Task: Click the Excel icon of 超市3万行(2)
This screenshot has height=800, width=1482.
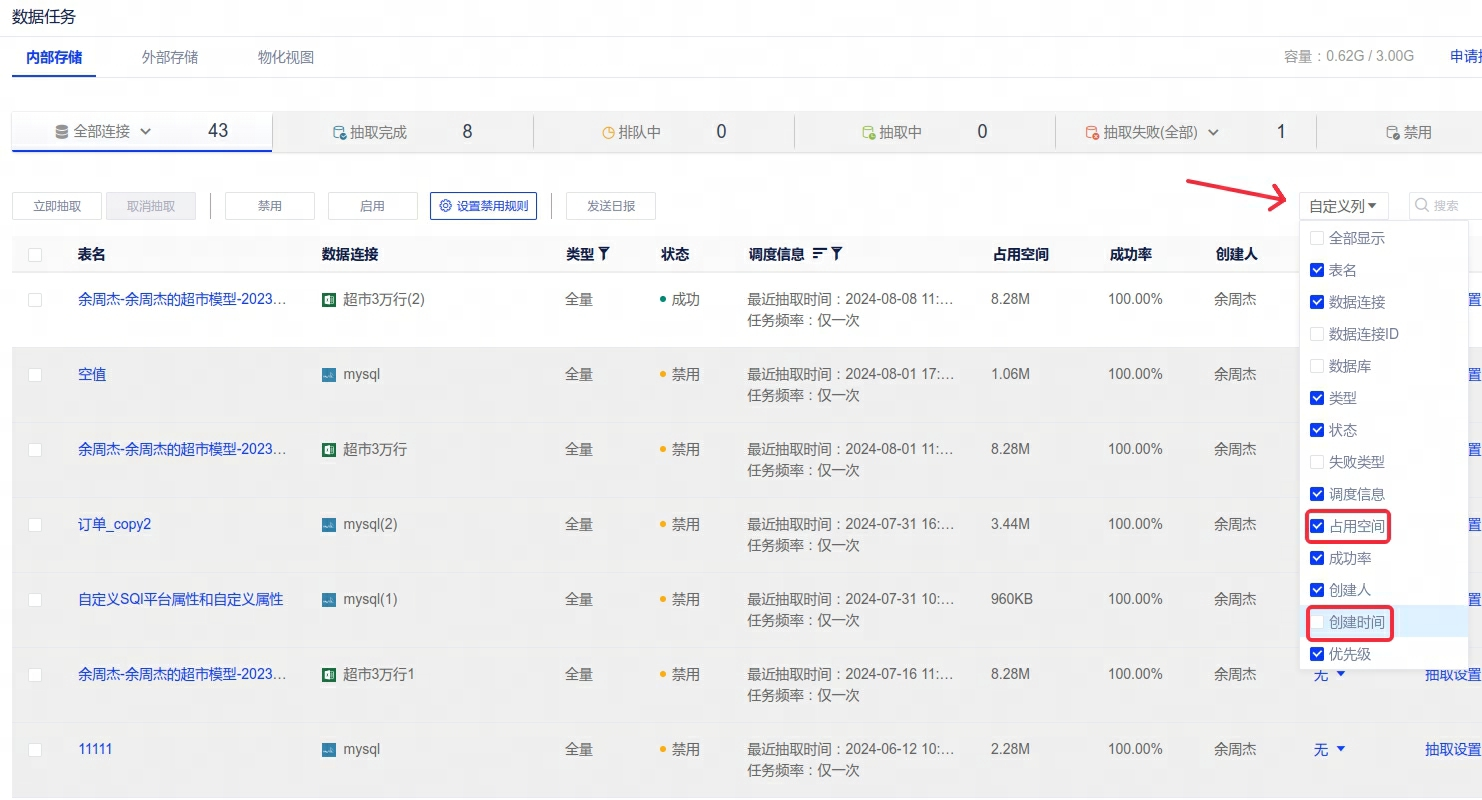Action: [x=328, y=299]
